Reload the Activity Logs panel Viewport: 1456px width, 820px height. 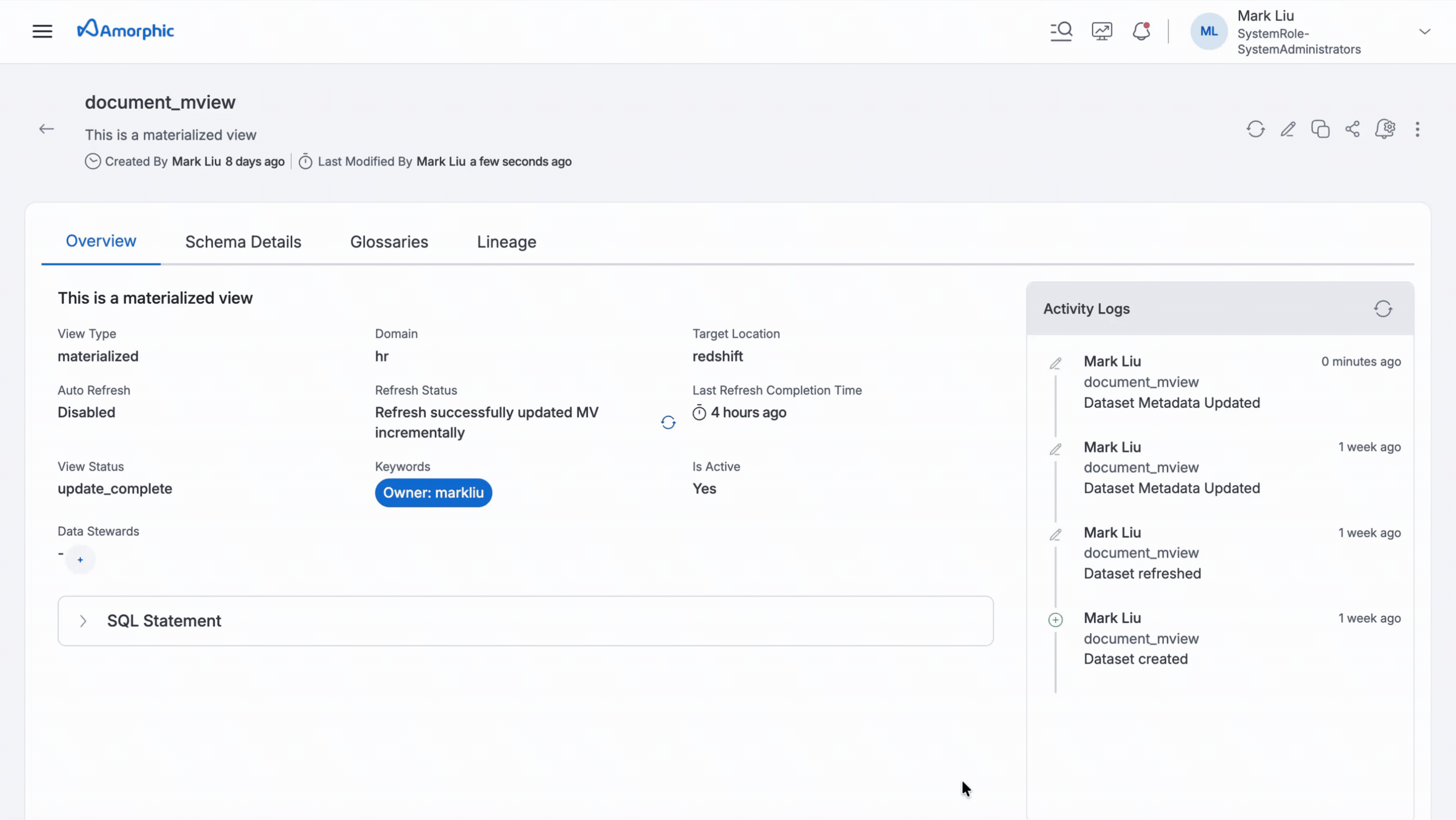(x=1383, y=309)
